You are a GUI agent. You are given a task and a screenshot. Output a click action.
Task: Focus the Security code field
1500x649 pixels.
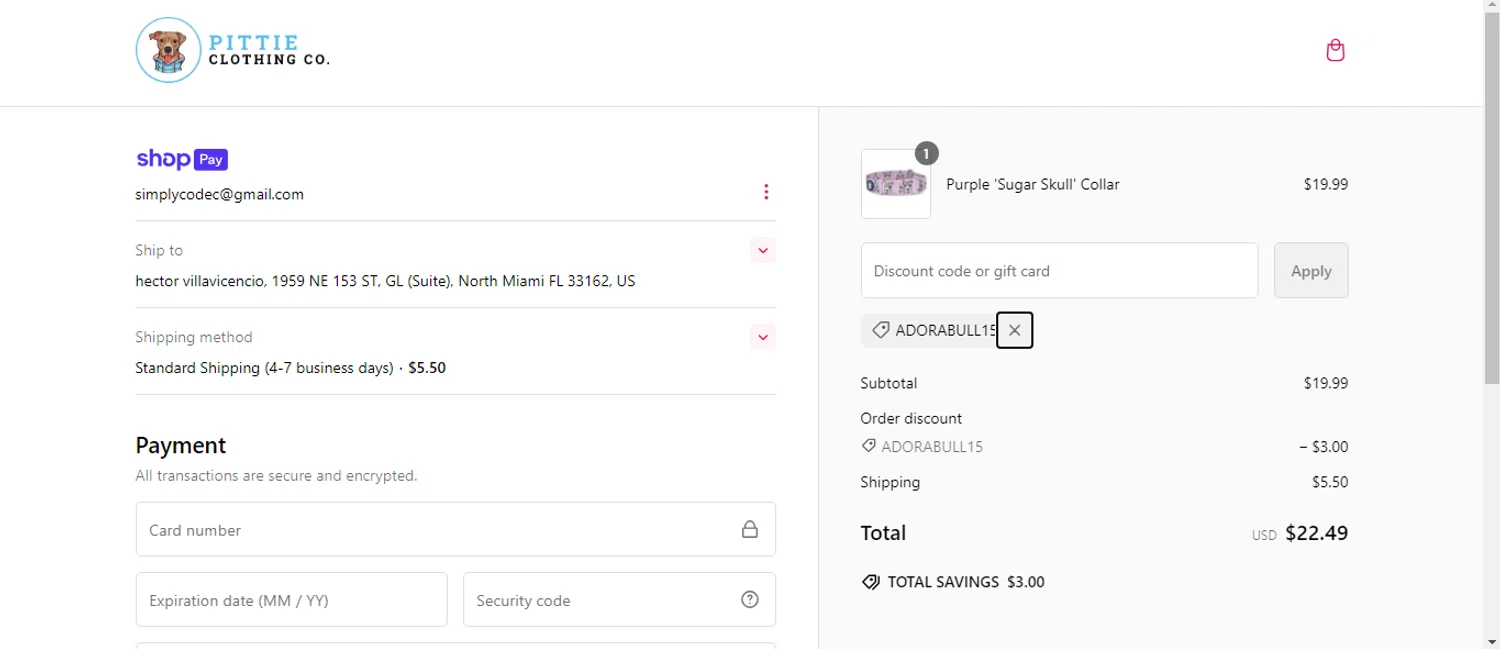tap(619, 600)
